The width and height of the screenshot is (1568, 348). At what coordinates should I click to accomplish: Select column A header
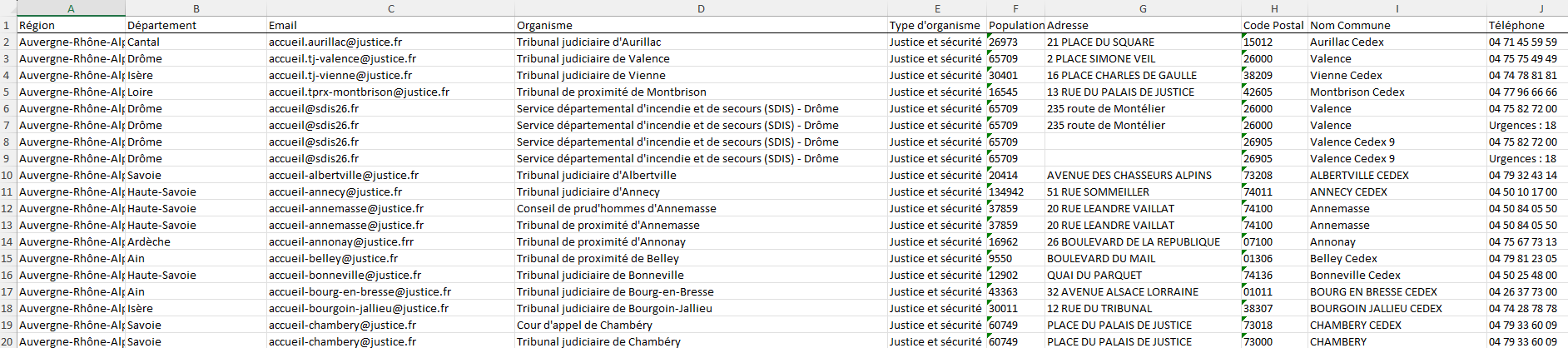tap(71, 8)
